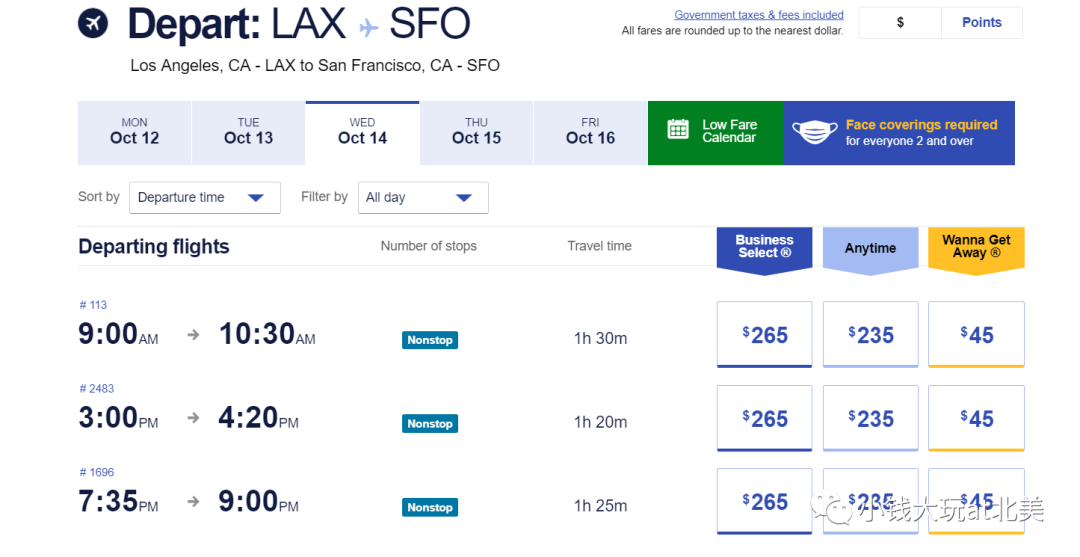
Task: Click flight number # 2483 link
Action: click(96, 388)
